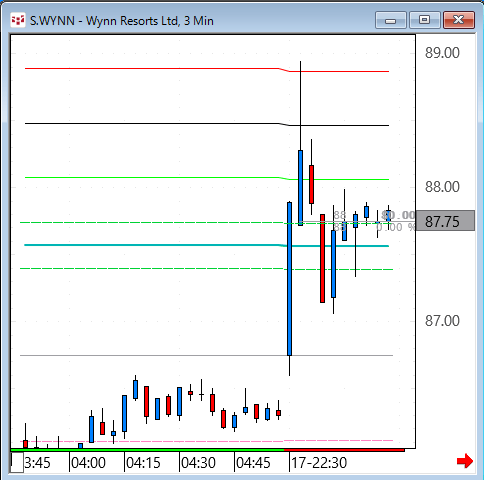Click the 88.00 price axis label
This screenshot has height=480, width=484.
(x=442, y=187)
